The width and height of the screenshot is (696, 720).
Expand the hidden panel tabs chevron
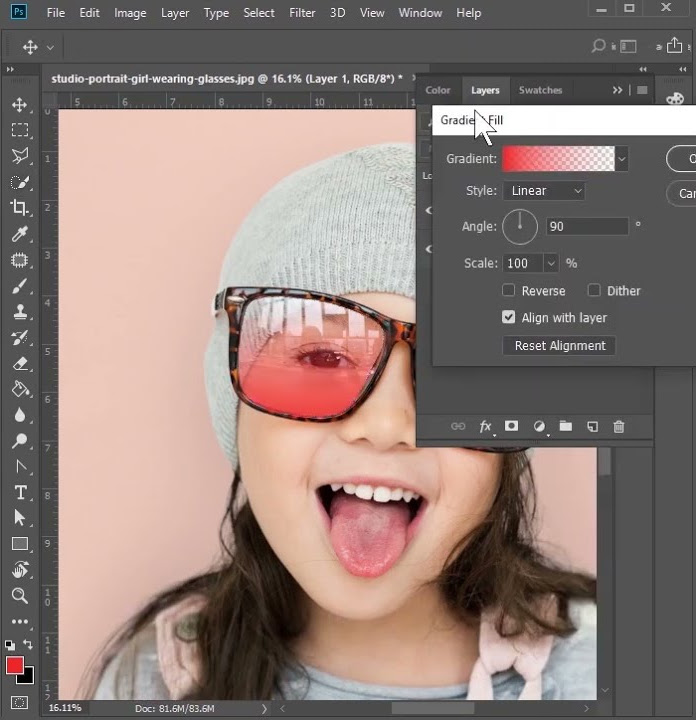[x=617, y=90]
